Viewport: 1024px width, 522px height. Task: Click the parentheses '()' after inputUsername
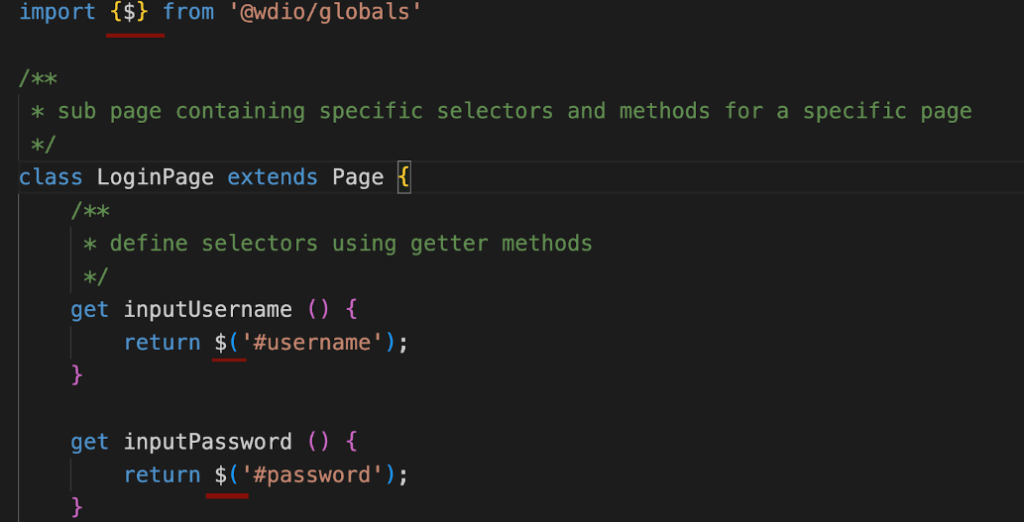318,310
